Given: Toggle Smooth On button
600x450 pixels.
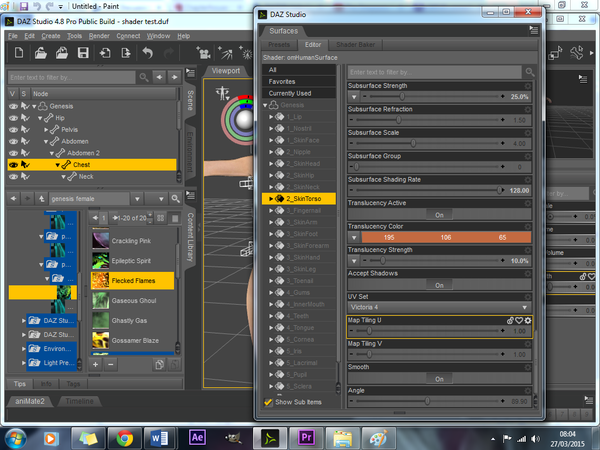Looking at the screenshot, I should [439, 379].
